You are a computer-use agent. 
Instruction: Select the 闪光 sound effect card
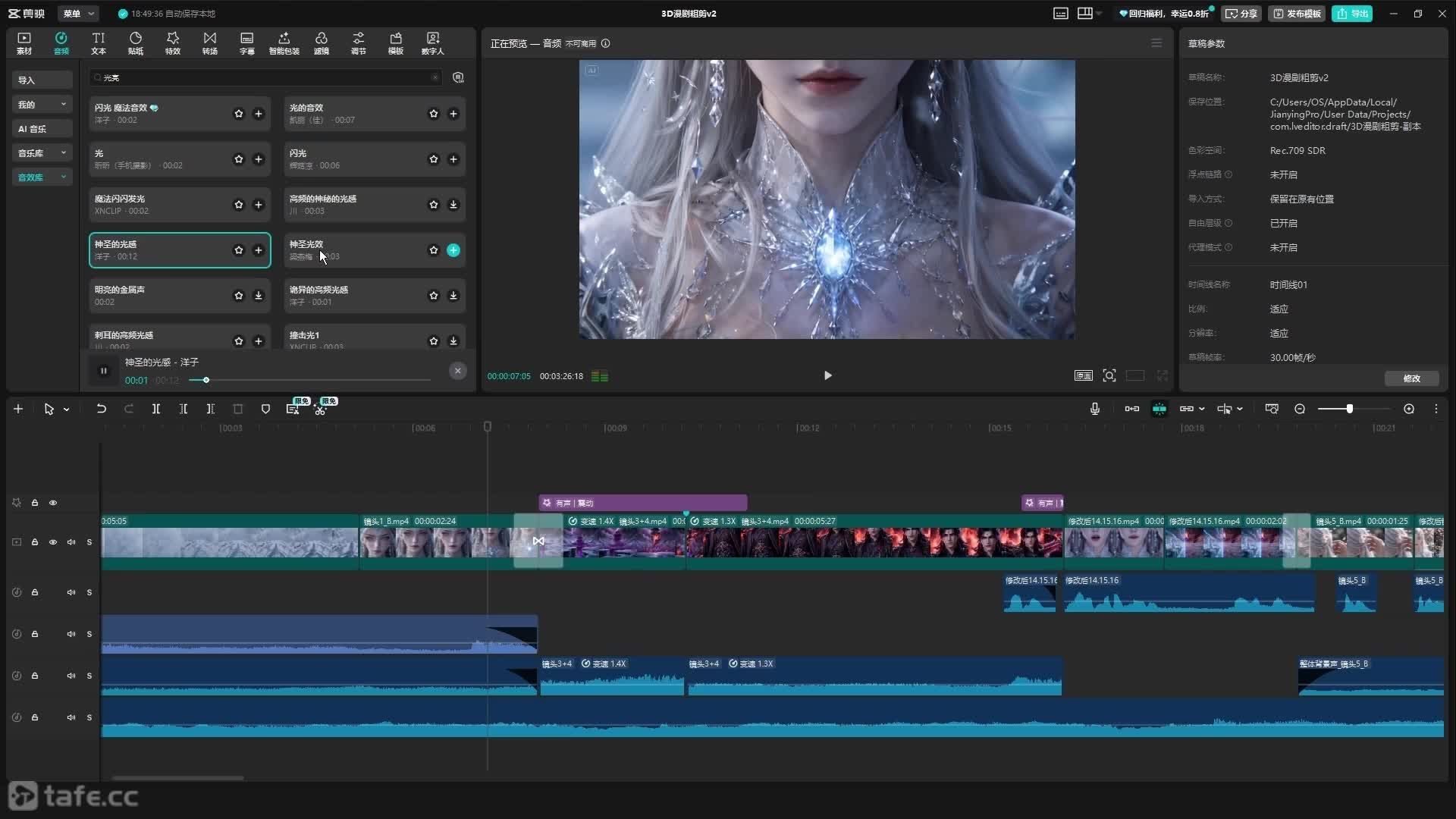375,159
